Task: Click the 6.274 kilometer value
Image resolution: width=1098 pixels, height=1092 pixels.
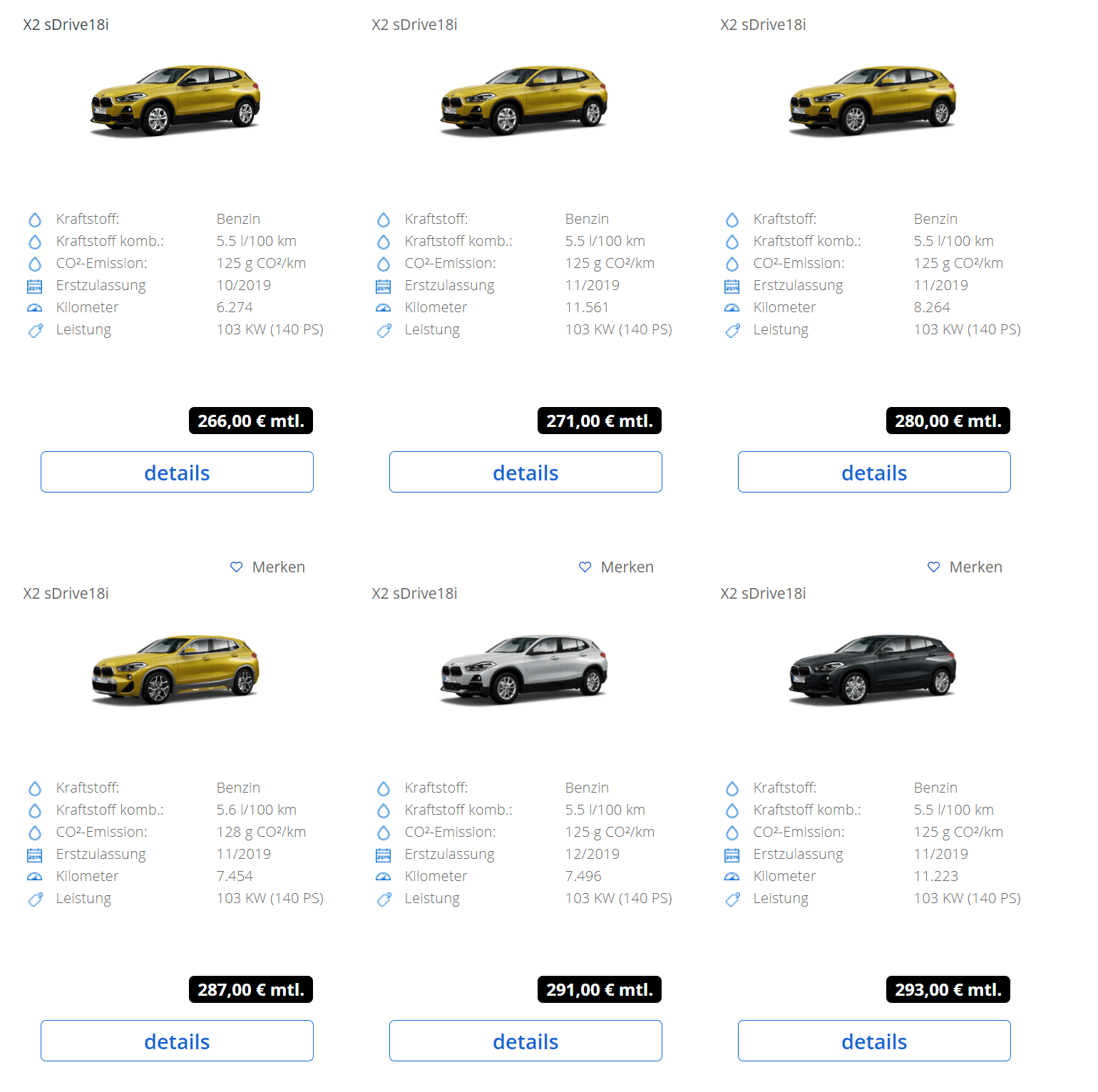Action: pyautogui.click(x=235, y=307)
